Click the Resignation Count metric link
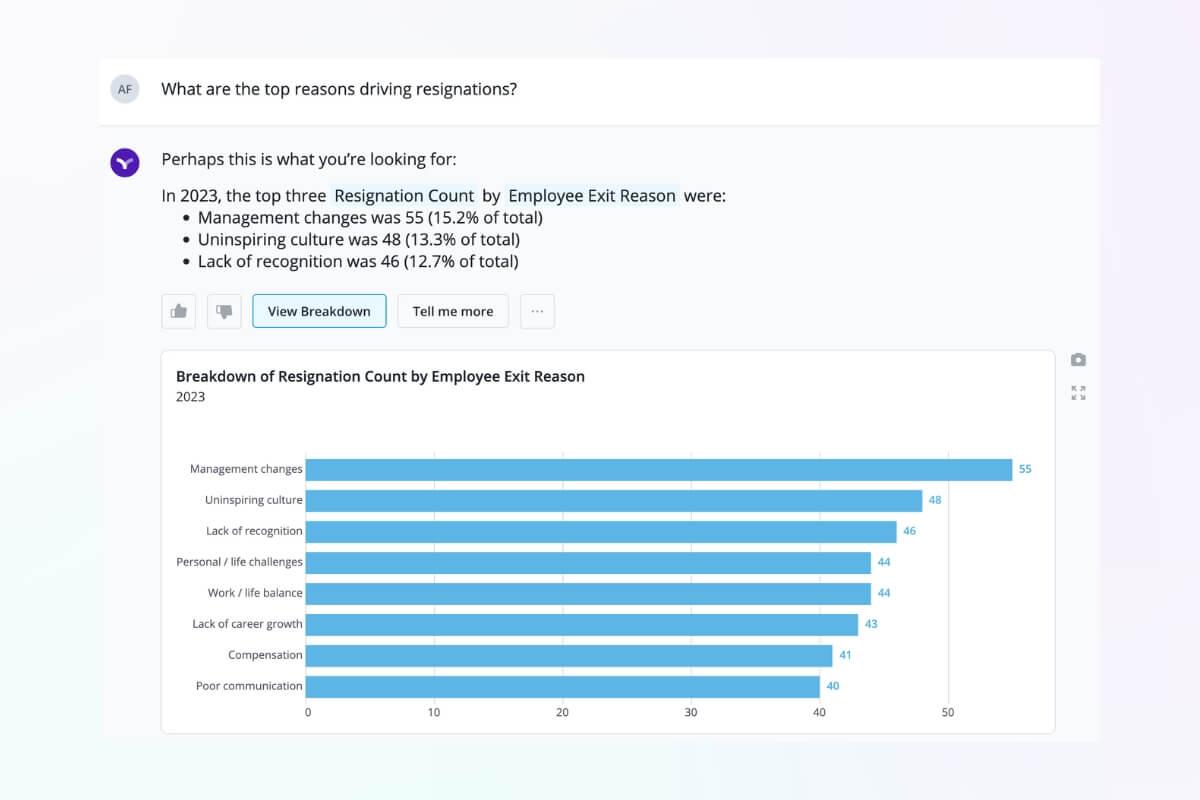The image size is (1200, 800). pyautogui.click(x=404, y=196)
